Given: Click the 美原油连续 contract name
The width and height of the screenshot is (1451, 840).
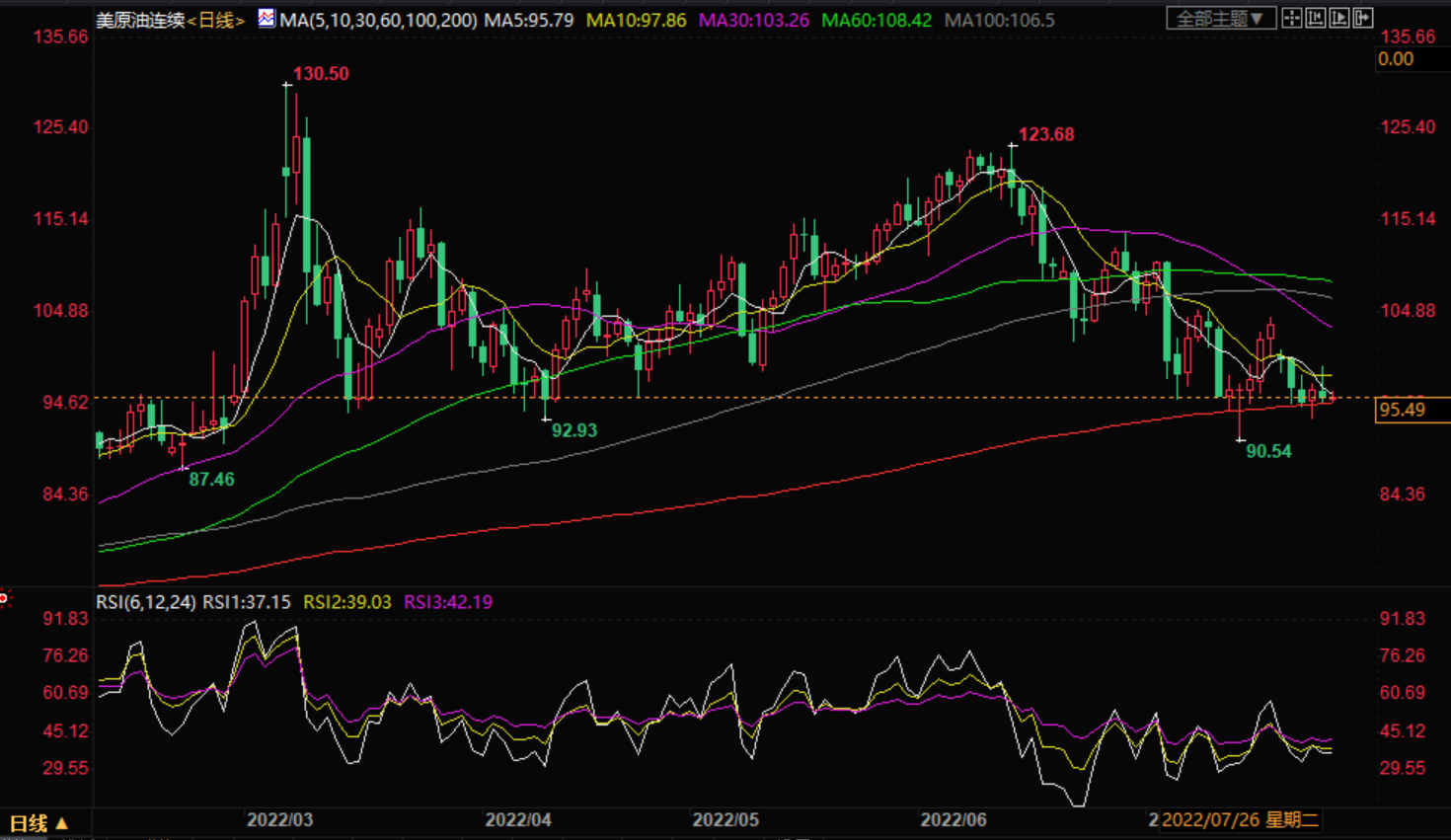Looking at the screenshot, I should (x=141, y=20).
